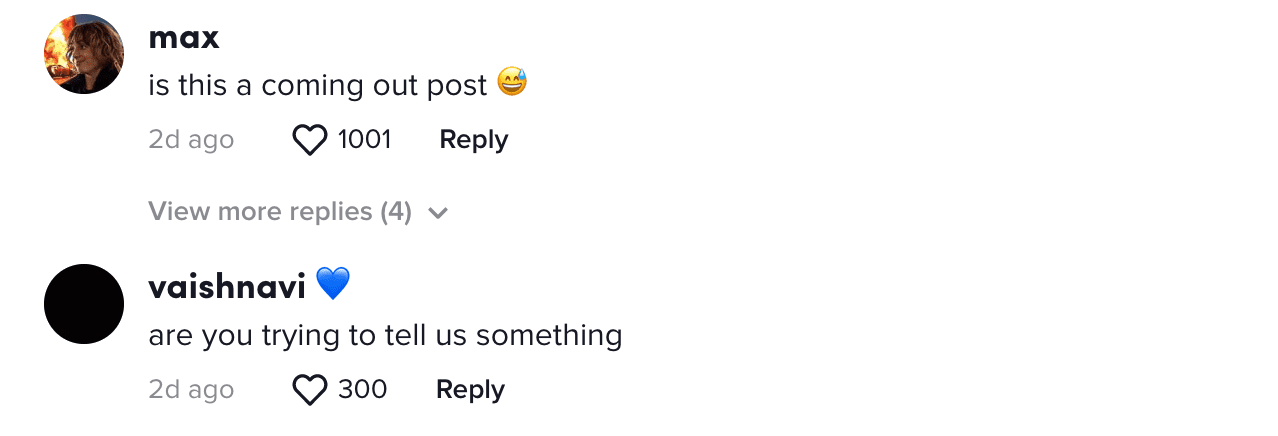The height and width of the screenshot is (436, 1278).
Task: Like max's comment with the heart icon
Action: pyautogui.click(x=310, y=140)
